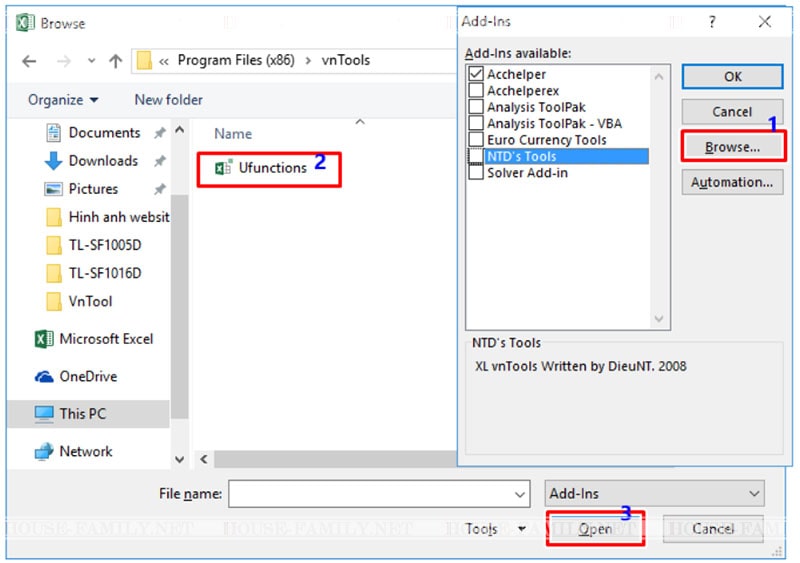800x563 pixels.
Task: Click the pin icon next to Documents
Action: click(160, 133)
